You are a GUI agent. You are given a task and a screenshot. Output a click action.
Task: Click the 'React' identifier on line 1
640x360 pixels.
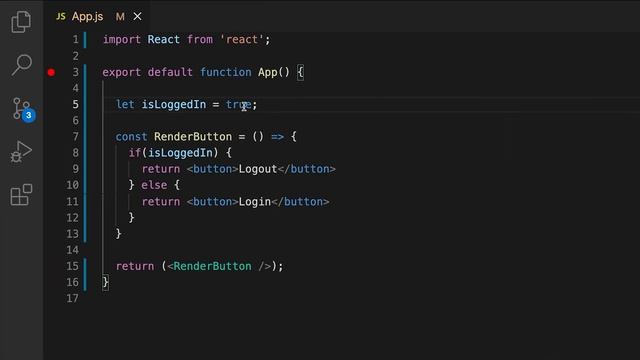(163, 40)
